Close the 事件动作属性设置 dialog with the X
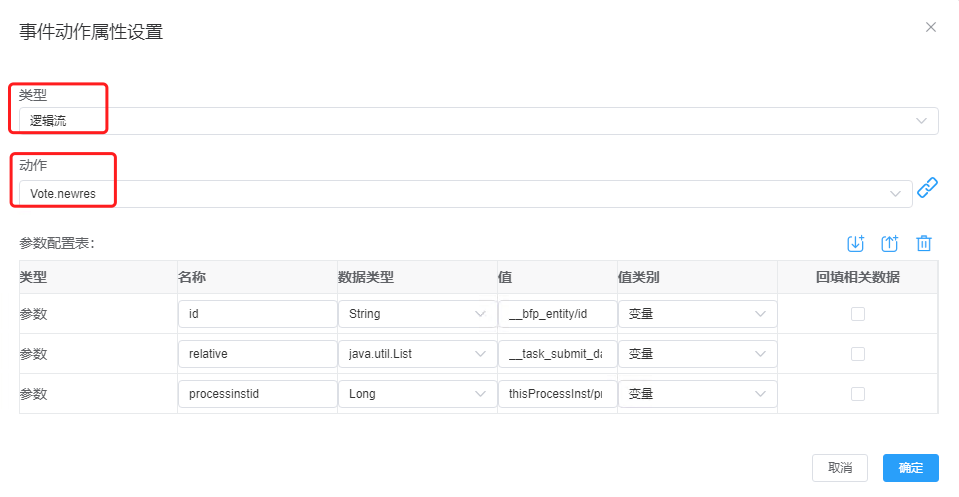Viewport: 959px width, 497px height. 931,27
